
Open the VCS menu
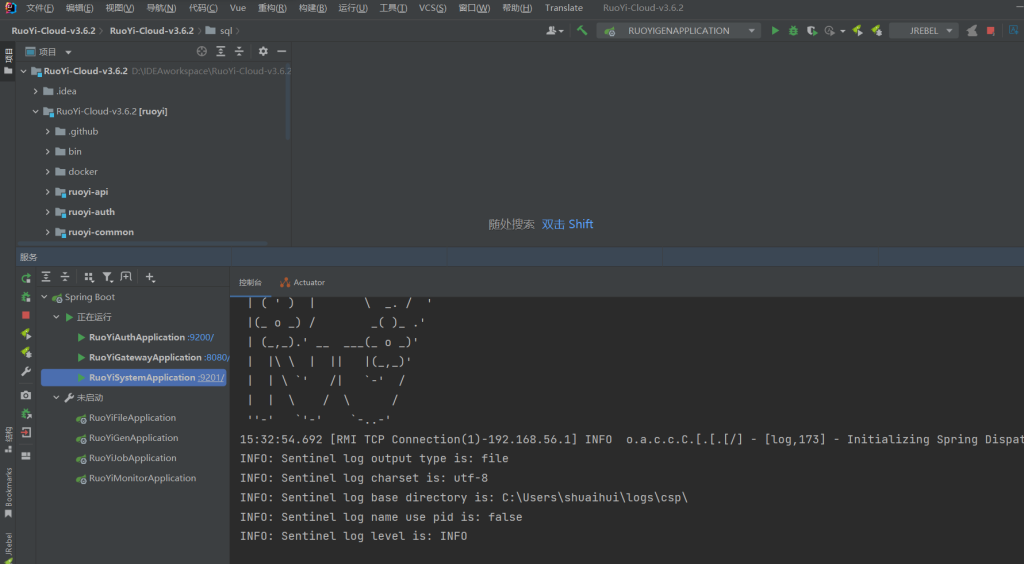432,8
